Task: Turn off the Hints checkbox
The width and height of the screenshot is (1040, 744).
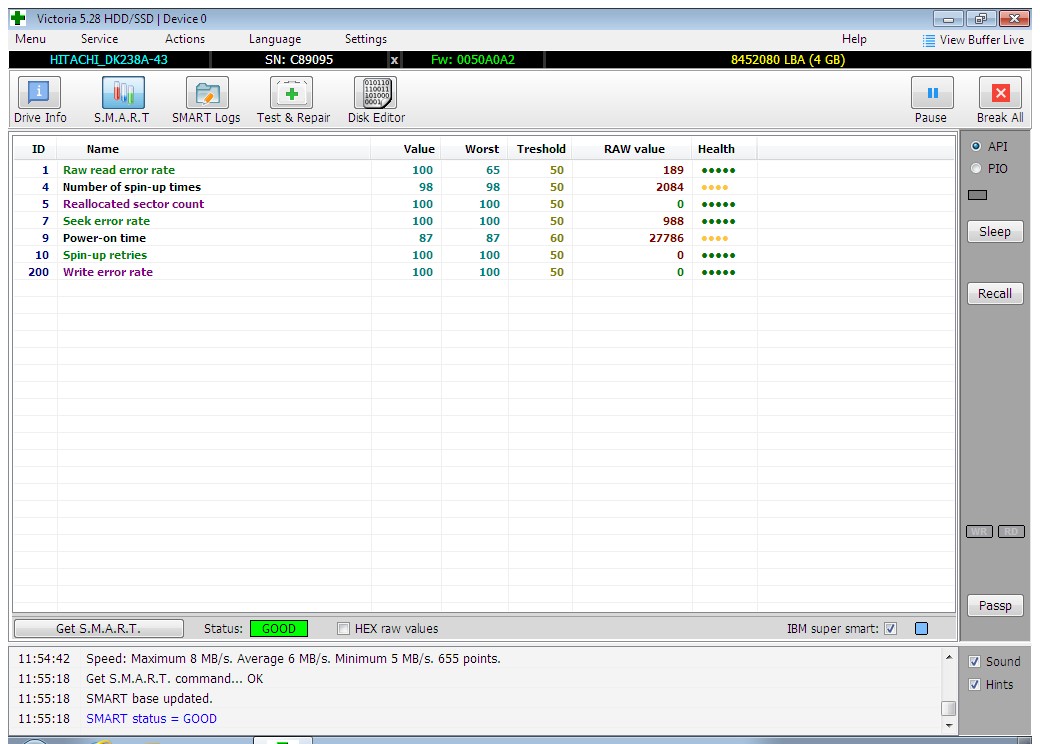Action: [974, 685]
